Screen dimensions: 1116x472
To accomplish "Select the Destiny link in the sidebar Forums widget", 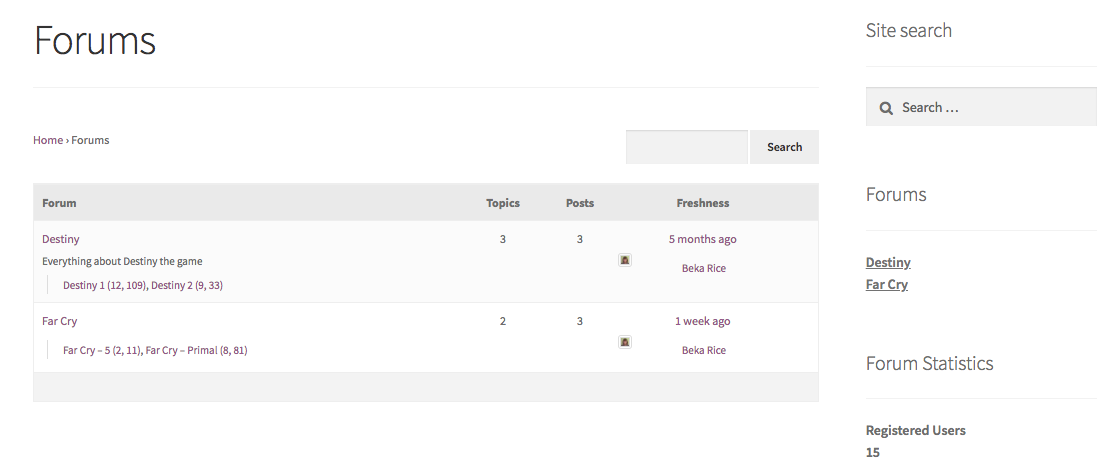I will point(888,262).
